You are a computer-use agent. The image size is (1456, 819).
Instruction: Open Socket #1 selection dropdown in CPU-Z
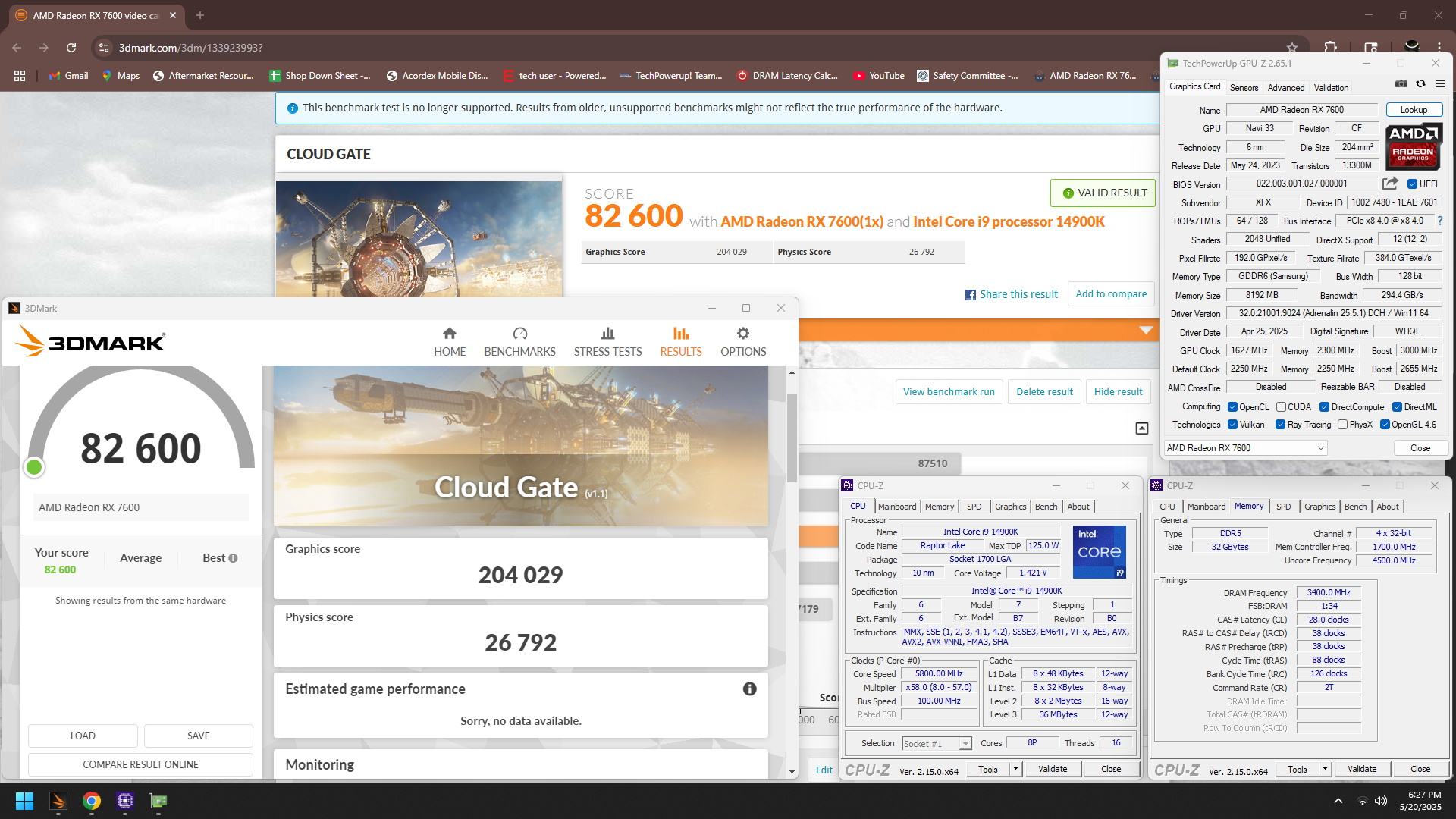[x=937, y=744]
